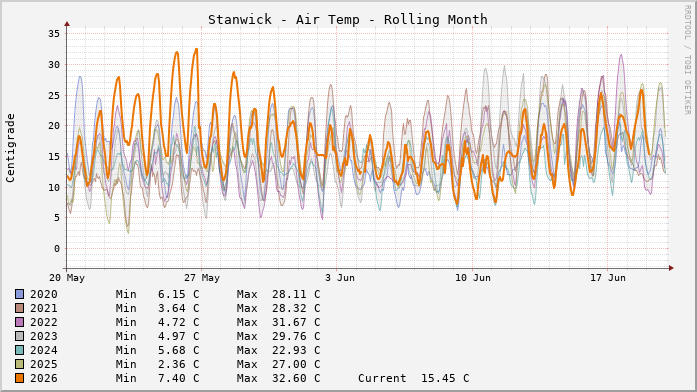Click the 2024 max value 22.93 C
The image size is (697, 392).
click(x=296, y=350)
